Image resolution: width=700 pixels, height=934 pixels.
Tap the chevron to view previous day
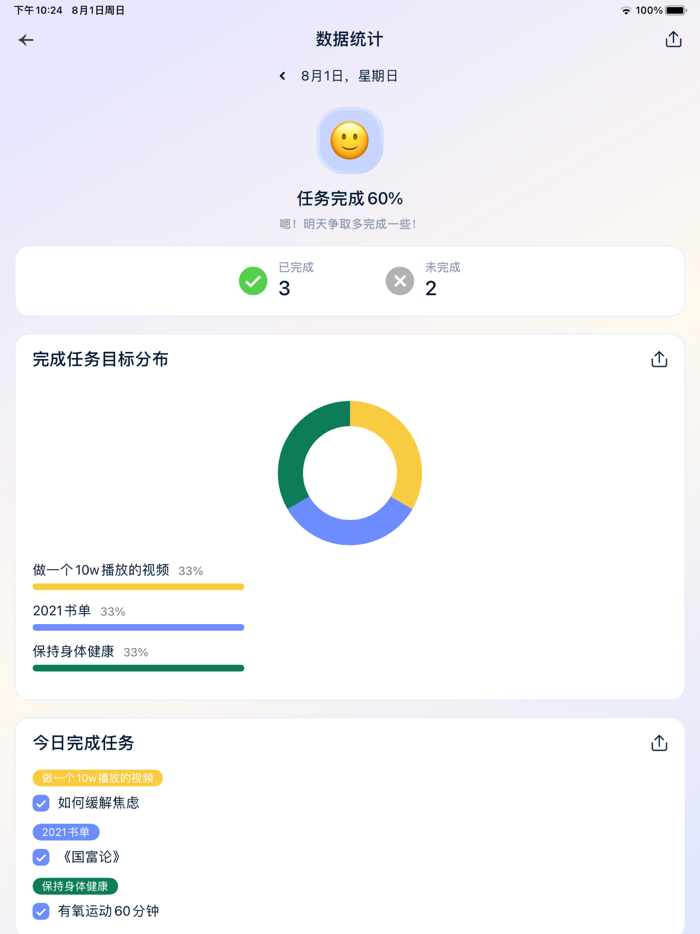pyautogui.click(x=283, y=74)
